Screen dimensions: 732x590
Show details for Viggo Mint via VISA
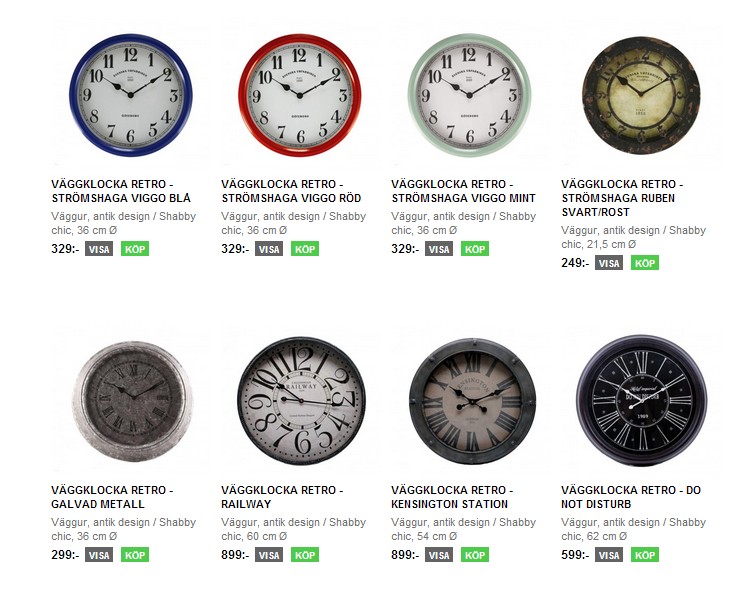pos(439,249)
